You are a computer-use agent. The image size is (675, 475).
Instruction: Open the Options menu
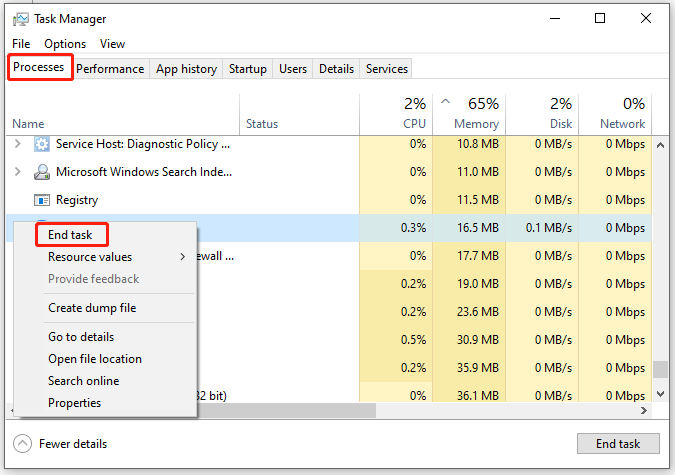(65, 44)
